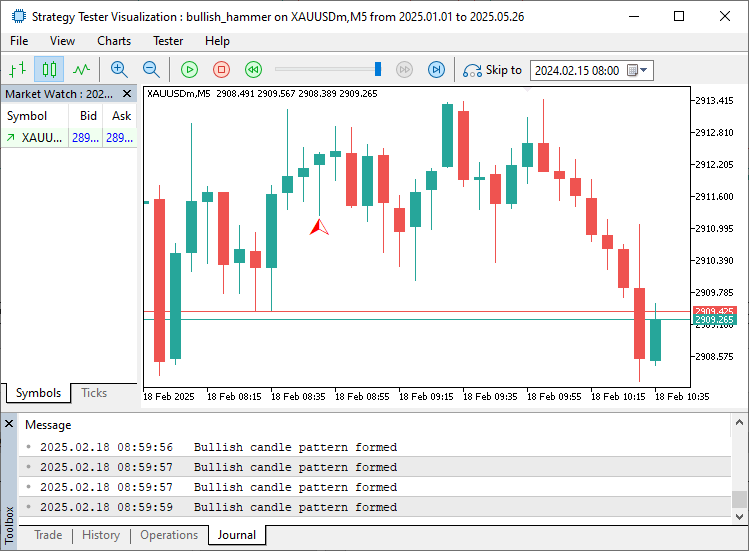749x551 pixels.
Task: Toggle candlestick chart display
Action: (49, 70)
